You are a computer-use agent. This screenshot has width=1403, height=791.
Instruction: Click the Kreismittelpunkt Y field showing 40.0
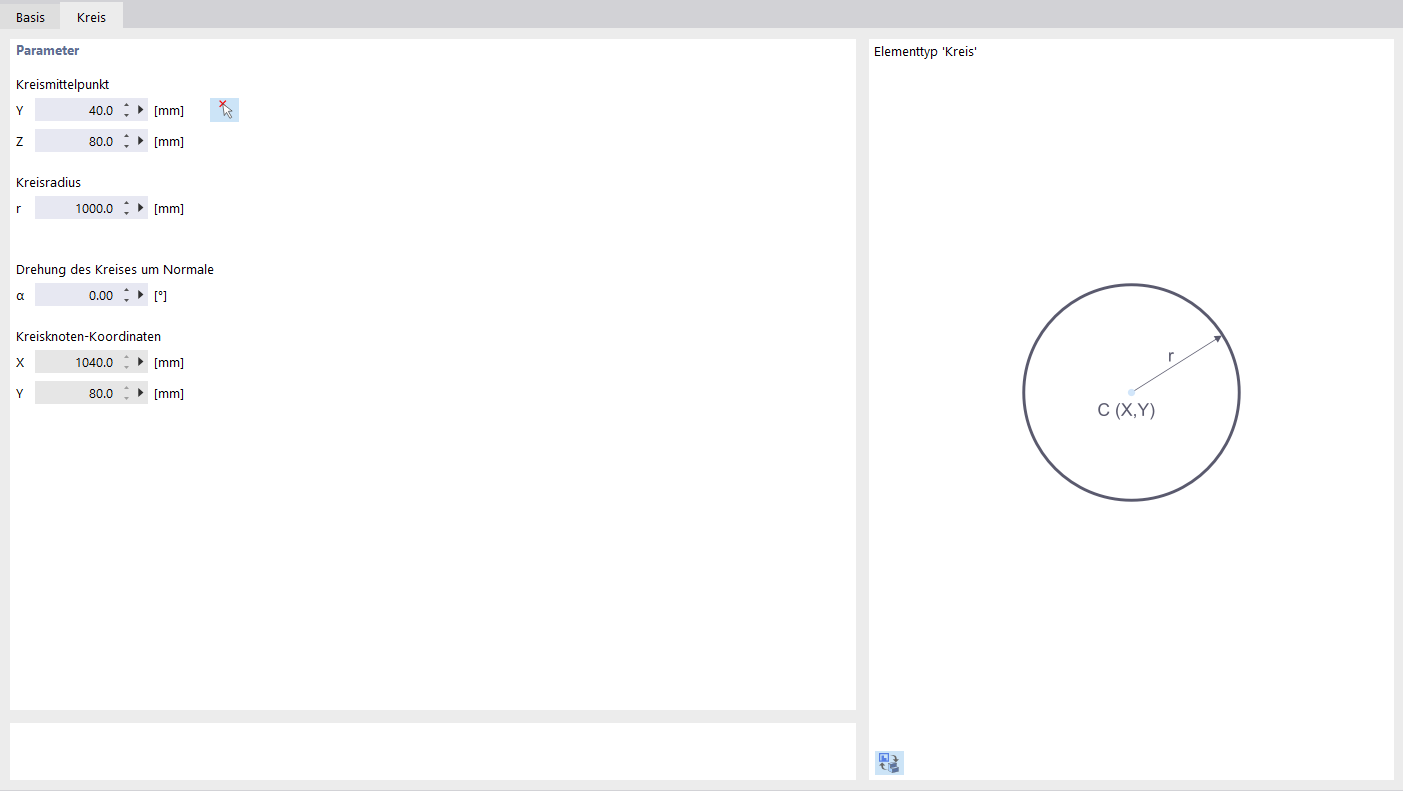(76, 110)
